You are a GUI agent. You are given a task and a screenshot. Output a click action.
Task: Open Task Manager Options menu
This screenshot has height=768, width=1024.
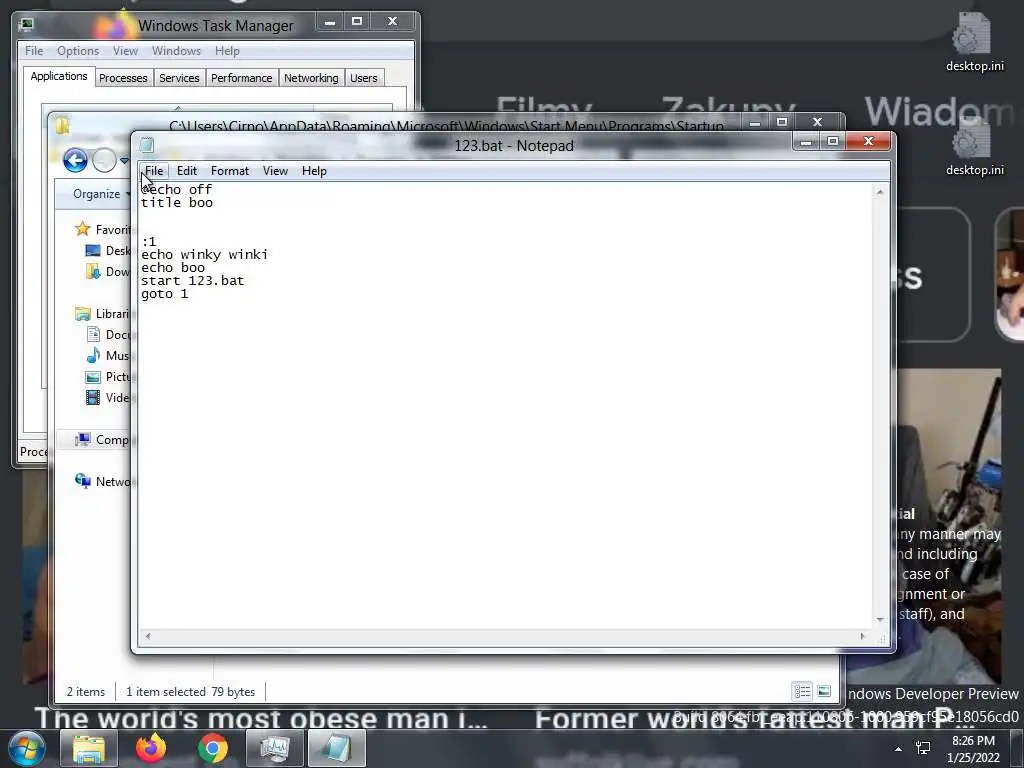pos(78,51)
